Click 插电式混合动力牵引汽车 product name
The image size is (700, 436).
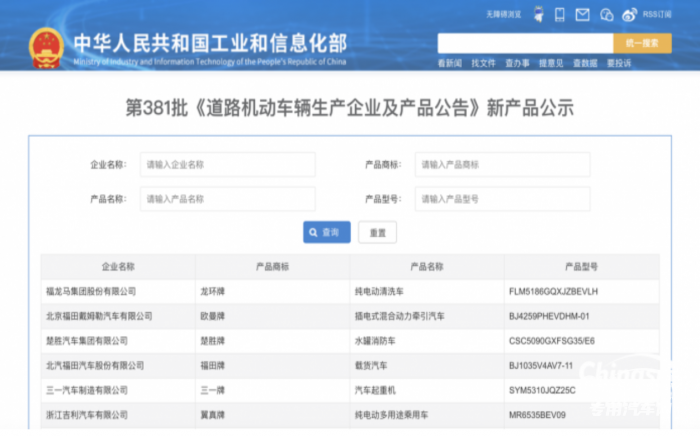[x=400, y=316]
